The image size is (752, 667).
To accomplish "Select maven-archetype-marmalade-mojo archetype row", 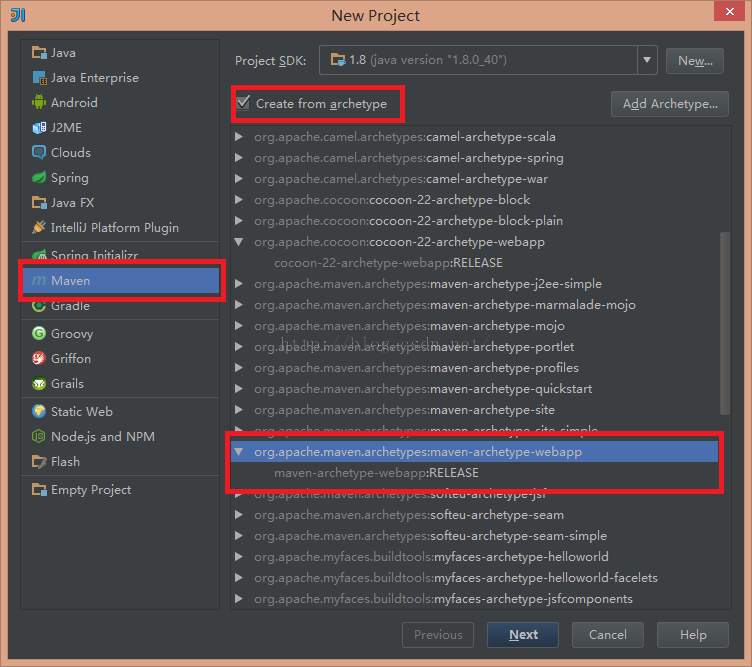I will 474,305.
